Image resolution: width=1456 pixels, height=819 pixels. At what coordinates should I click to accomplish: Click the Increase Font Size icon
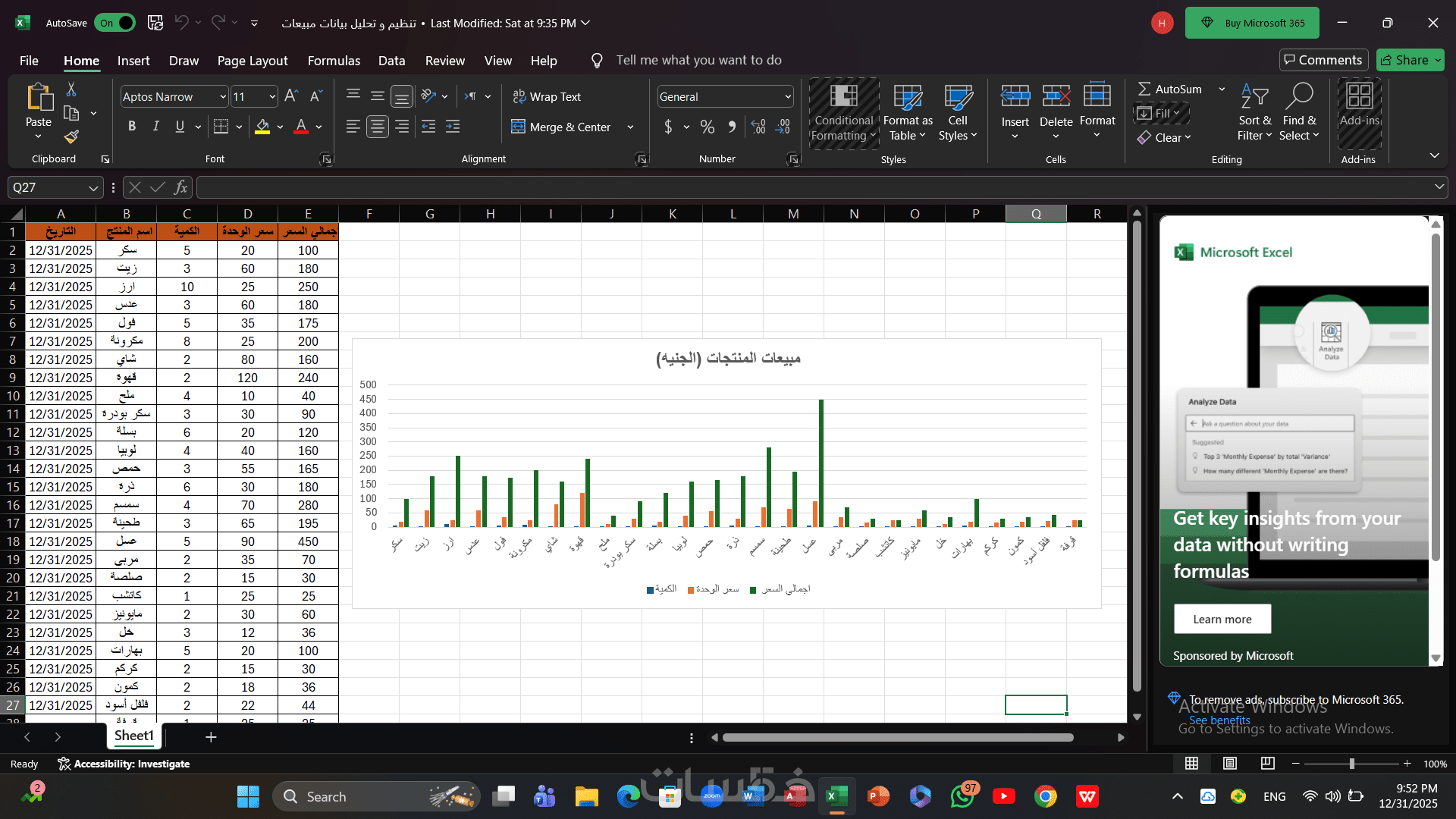[291, 96]
